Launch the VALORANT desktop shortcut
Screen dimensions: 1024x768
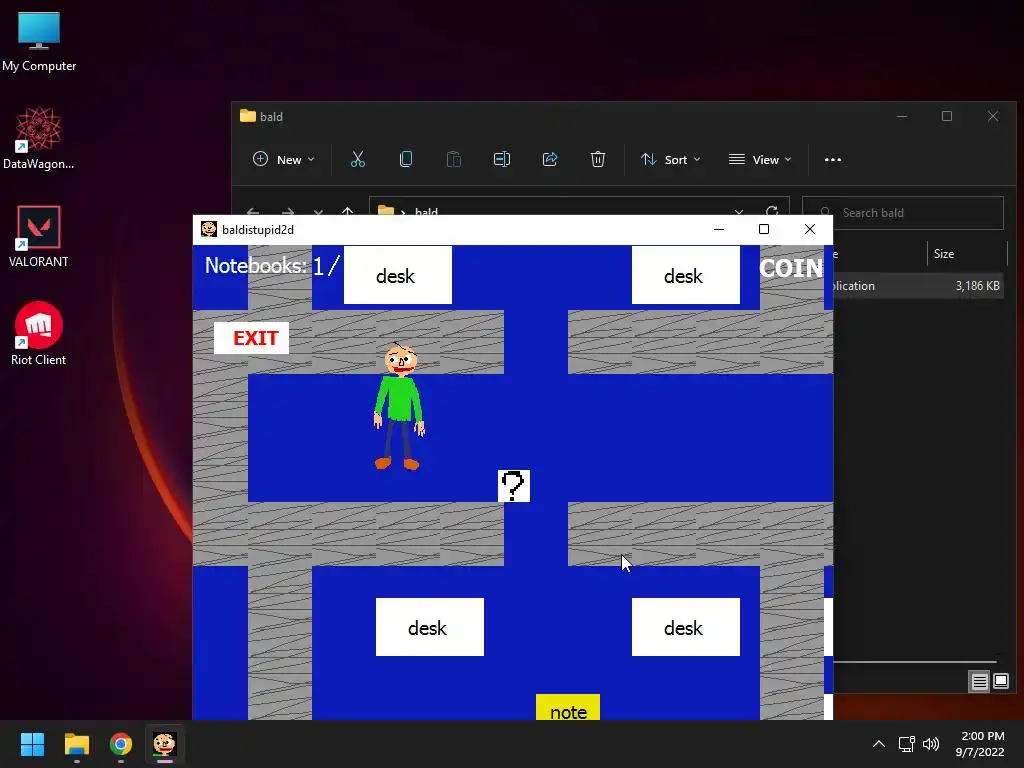coord(39,236)
